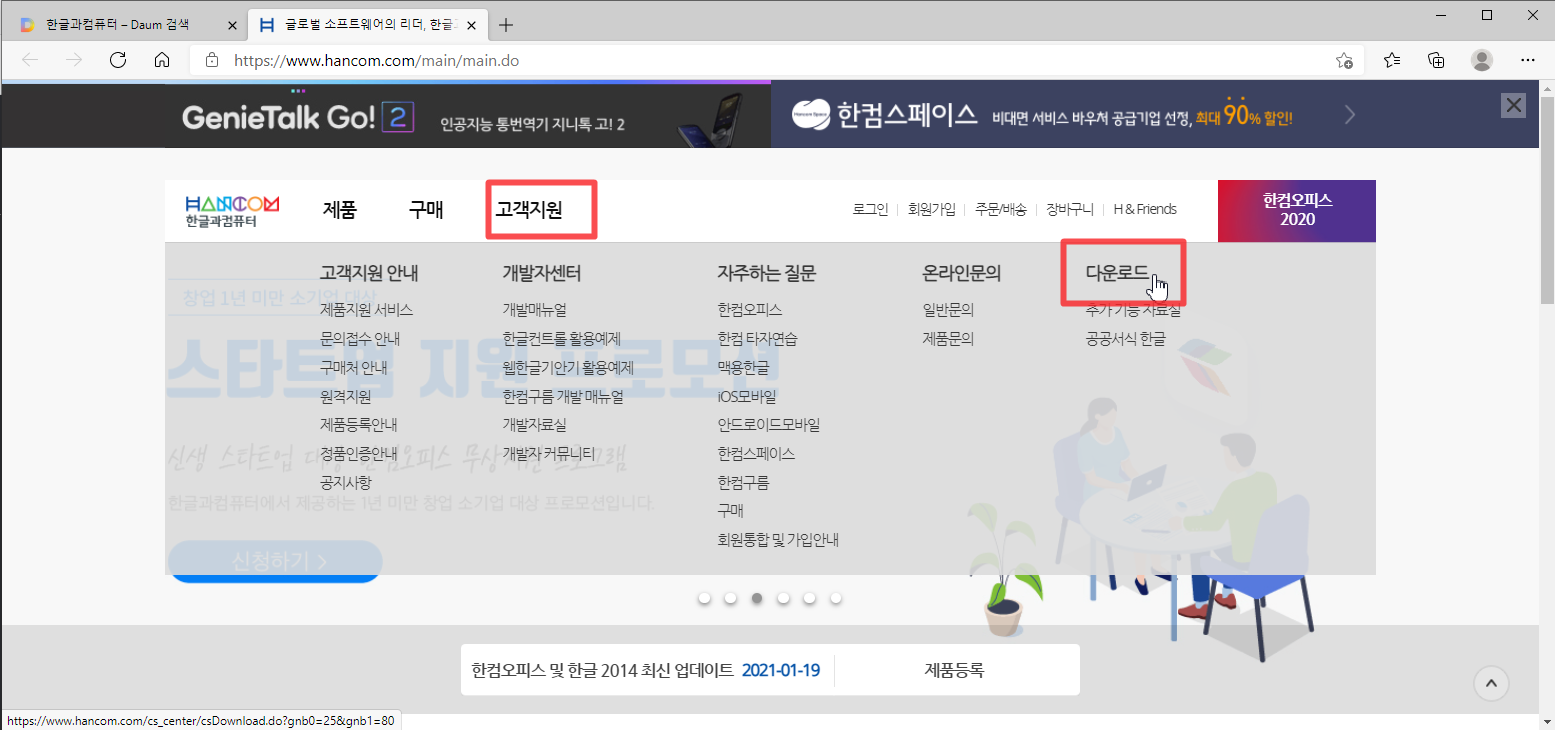Open 개발자센터 heading
This screenshot has height=730, width=1555.
click(x=541, y=272)
